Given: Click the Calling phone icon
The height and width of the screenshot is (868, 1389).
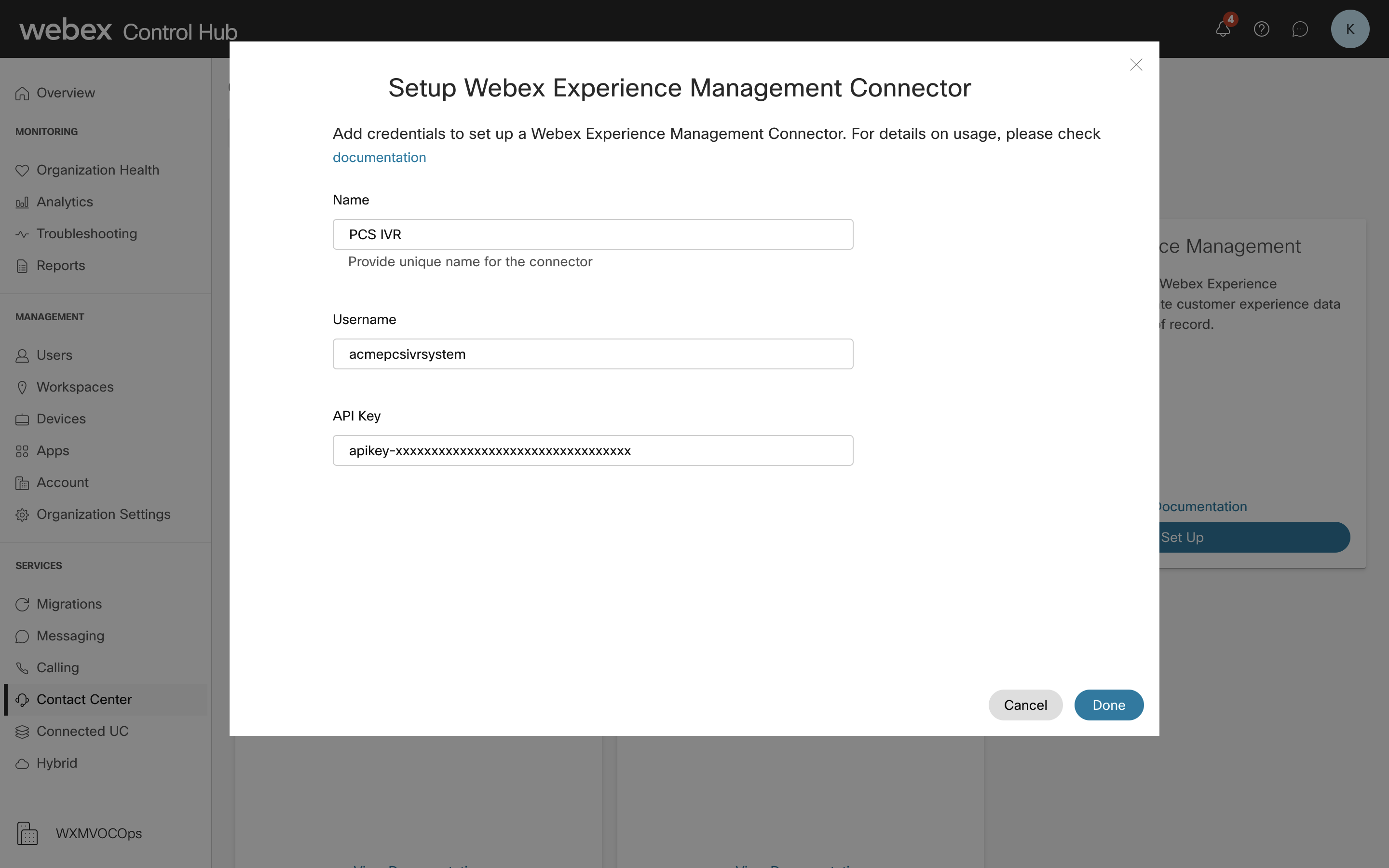Looking at the screenshot, I should [x=22, y=668].
